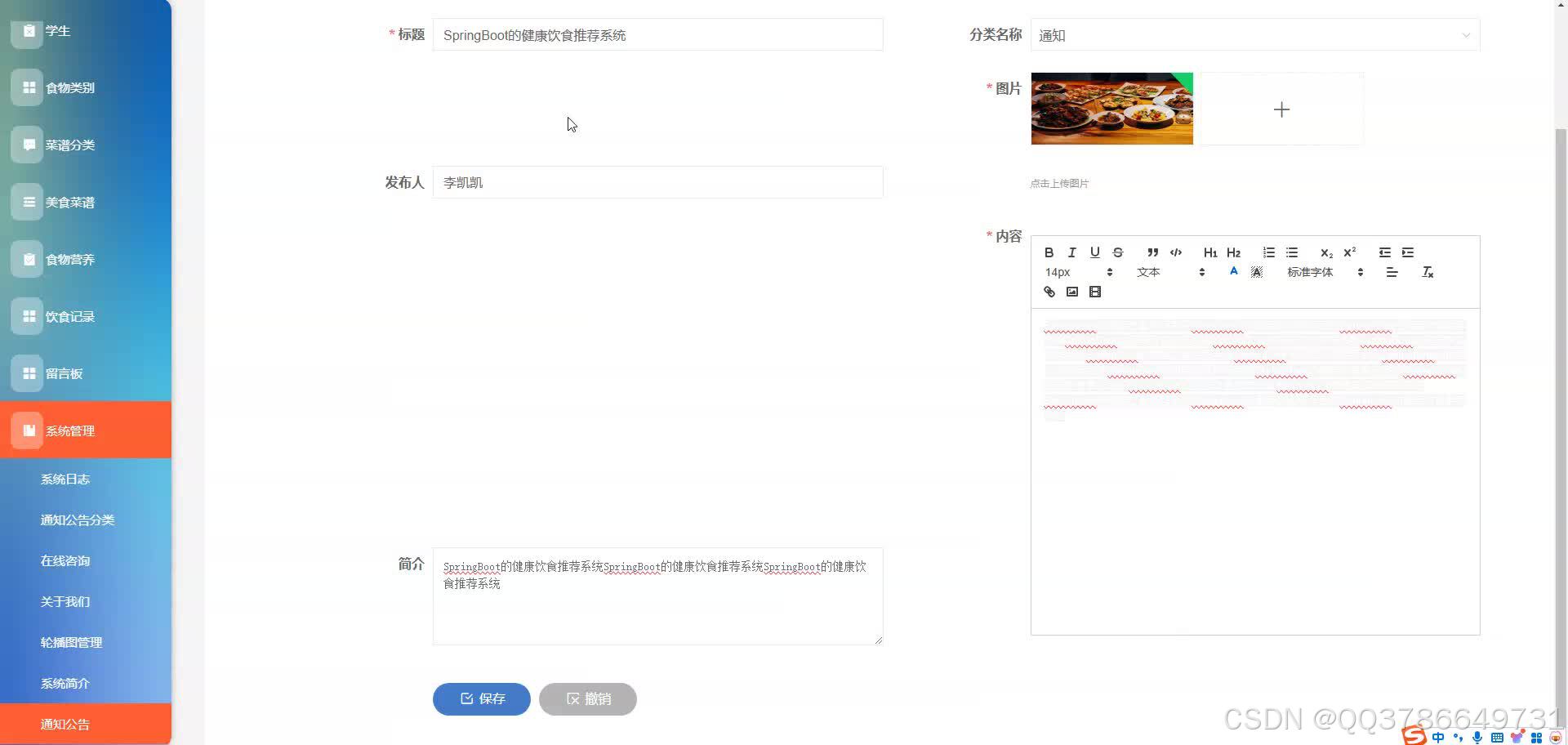
Task: Open 轮播图管理 submenu item
Action: [86, 643]
